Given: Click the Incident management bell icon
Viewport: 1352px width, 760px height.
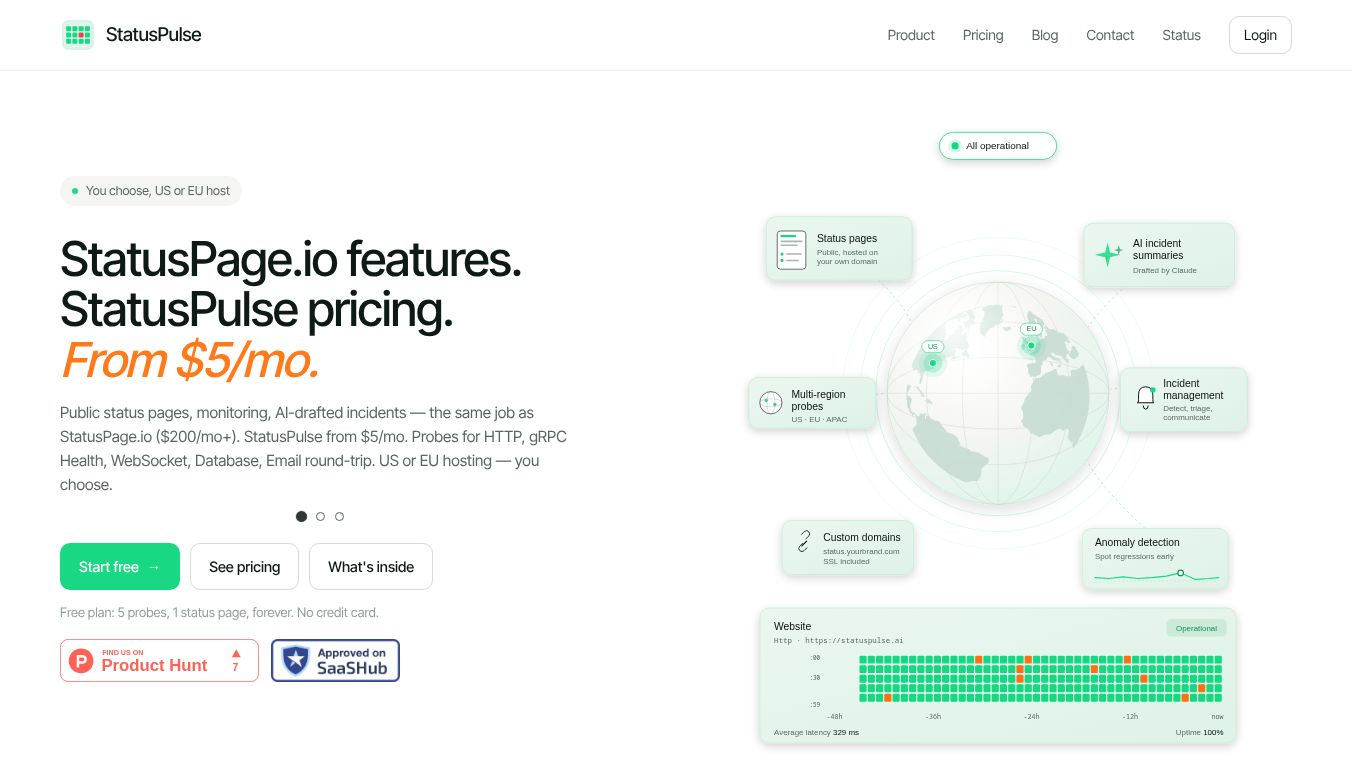Looking at the screenshot, I should 1146,397.
